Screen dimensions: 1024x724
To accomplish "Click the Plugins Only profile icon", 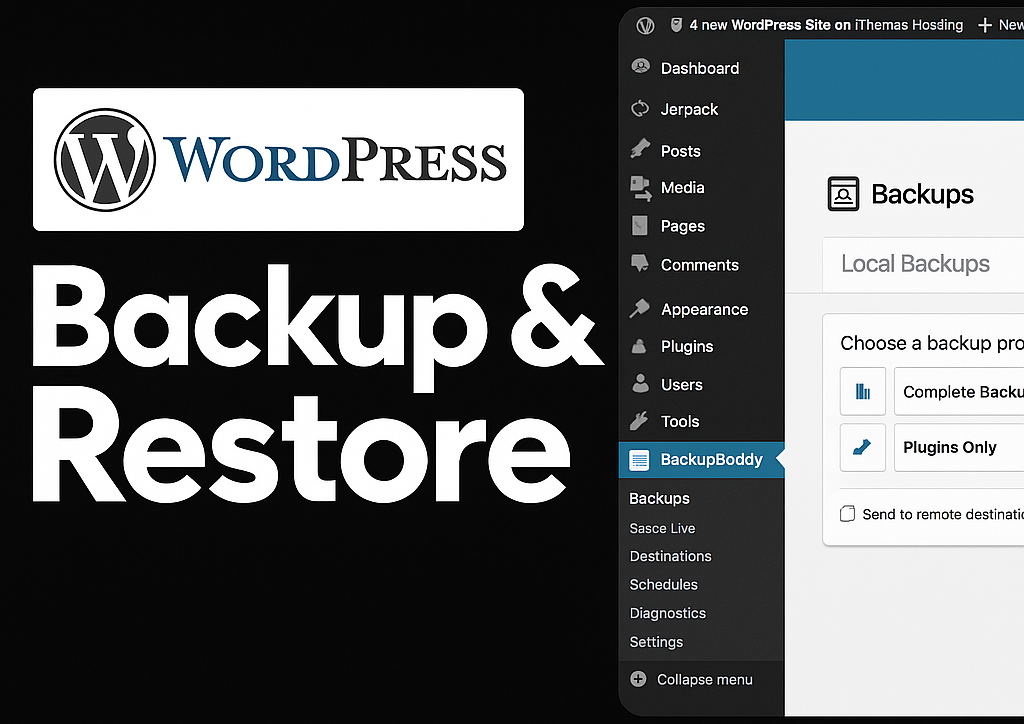I will pos(863,447).
